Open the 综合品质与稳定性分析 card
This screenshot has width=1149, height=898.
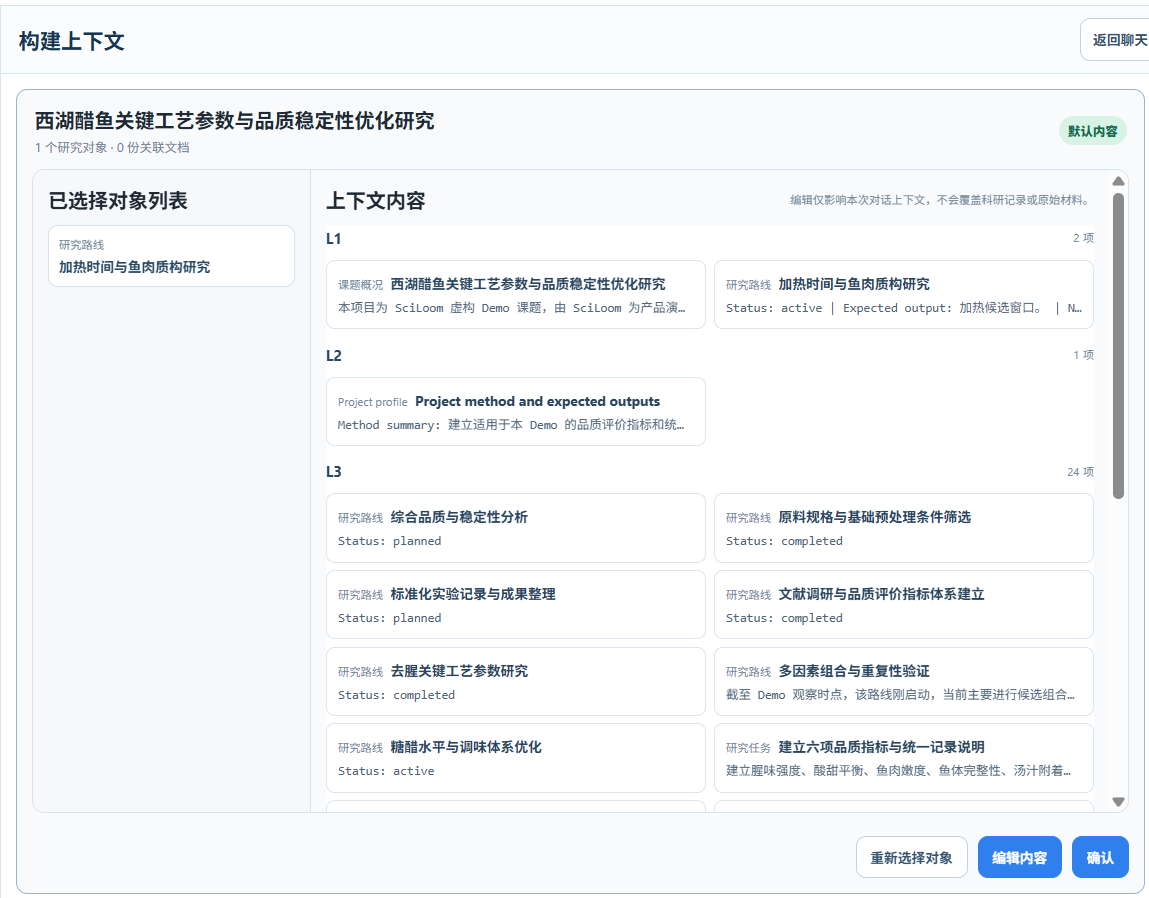pos(516,528)
